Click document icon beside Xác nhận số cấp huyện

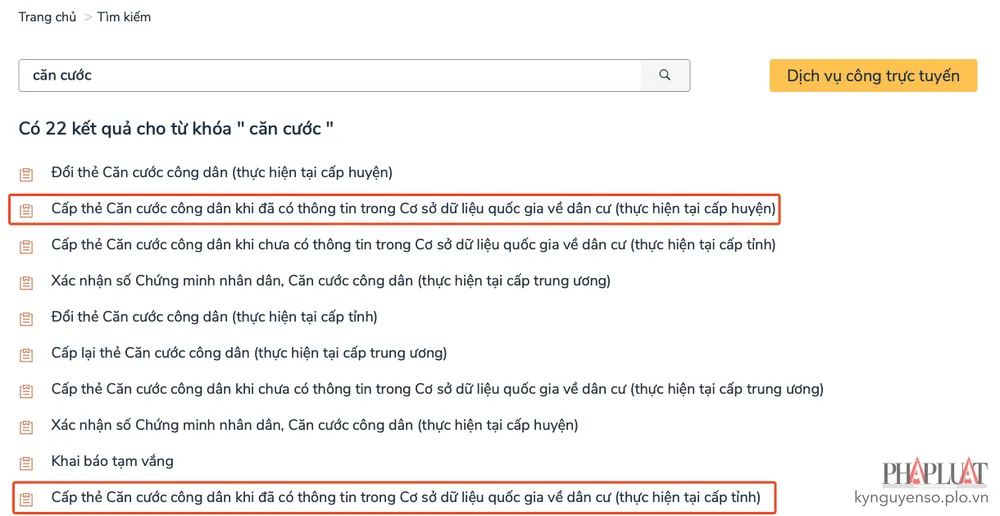pos(26,427)
